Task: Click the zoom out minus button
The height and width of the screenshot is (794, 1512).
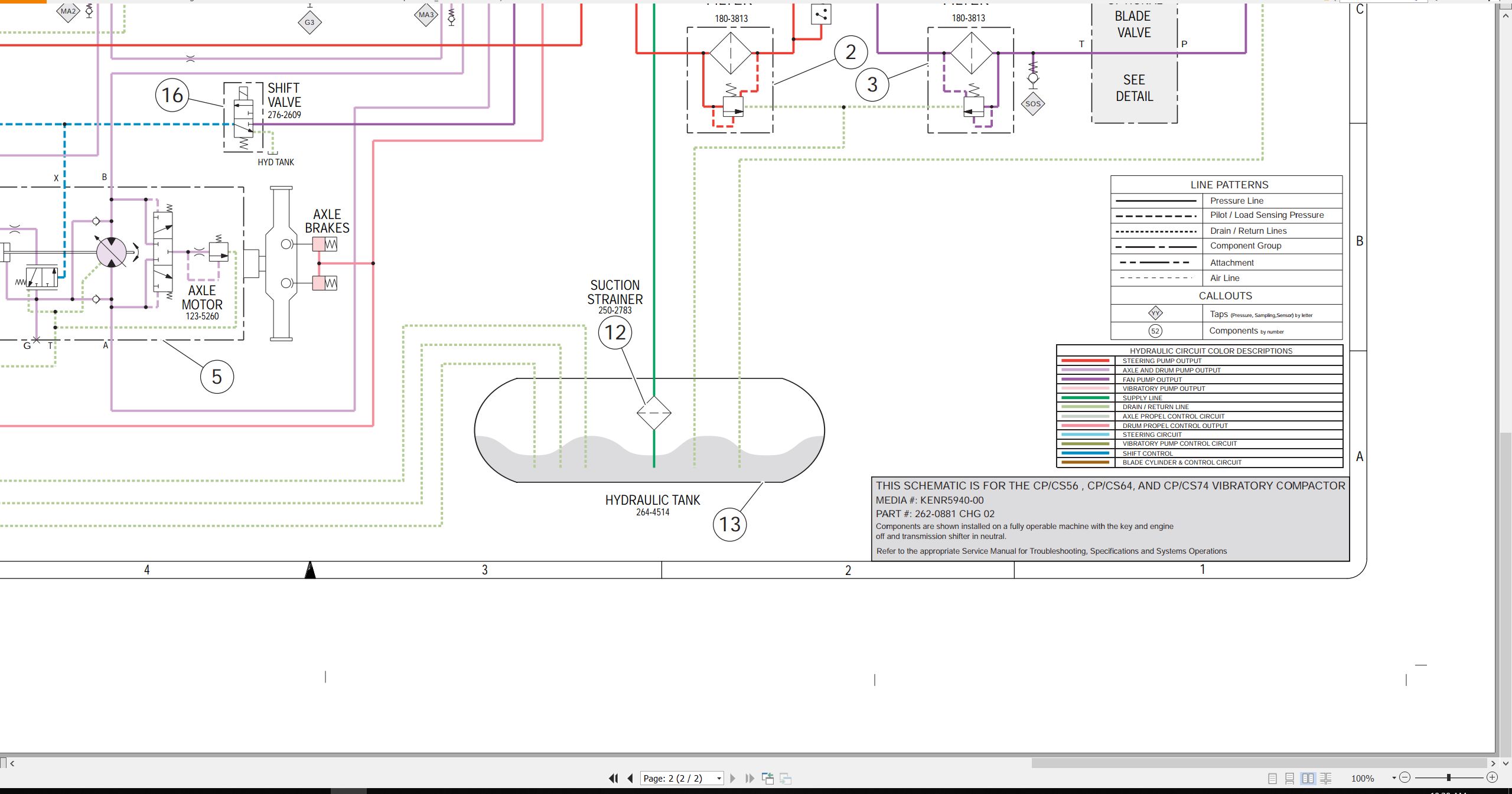Action: [1405, 777]
